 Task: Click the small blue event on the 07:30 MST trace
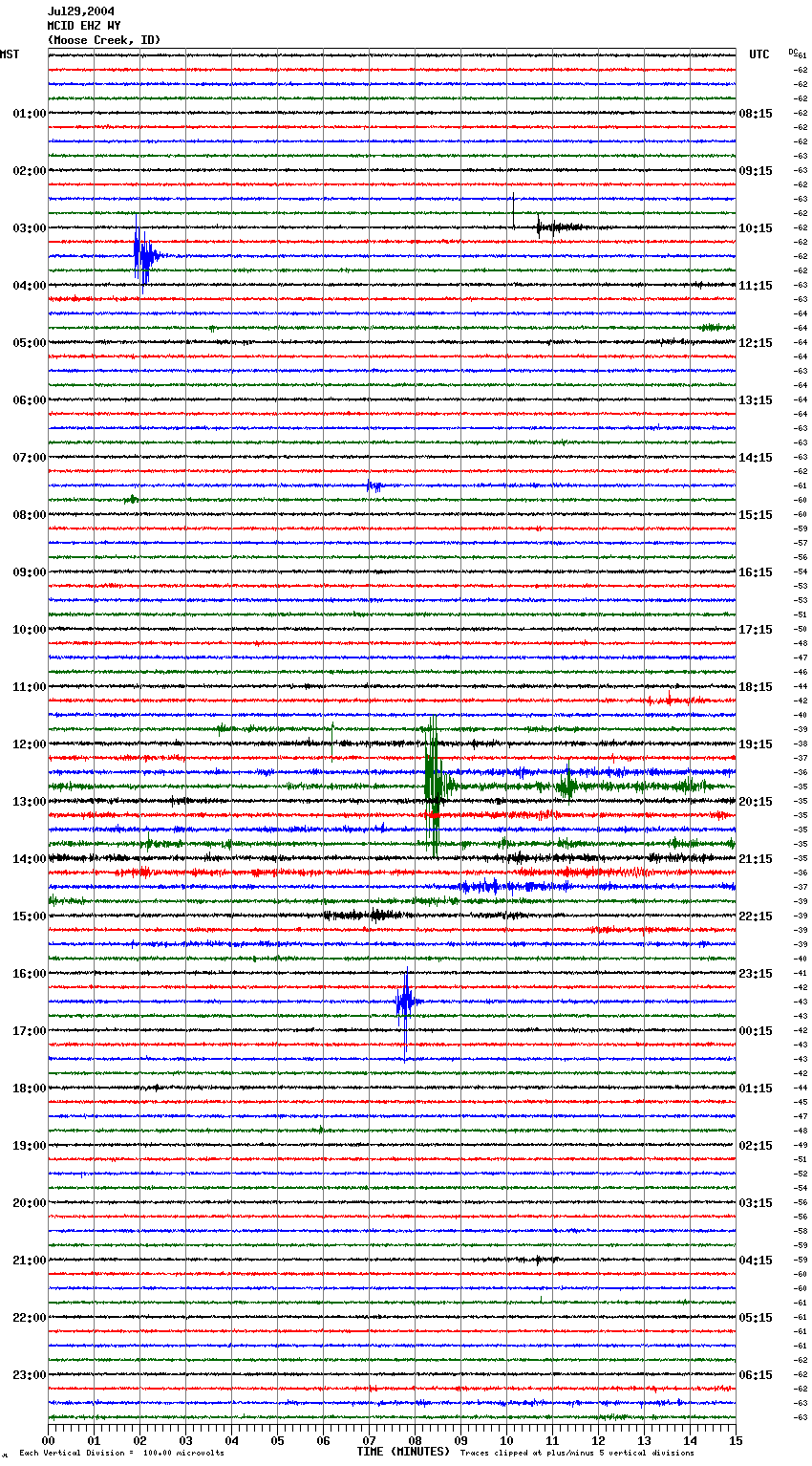tap(374, 485)
